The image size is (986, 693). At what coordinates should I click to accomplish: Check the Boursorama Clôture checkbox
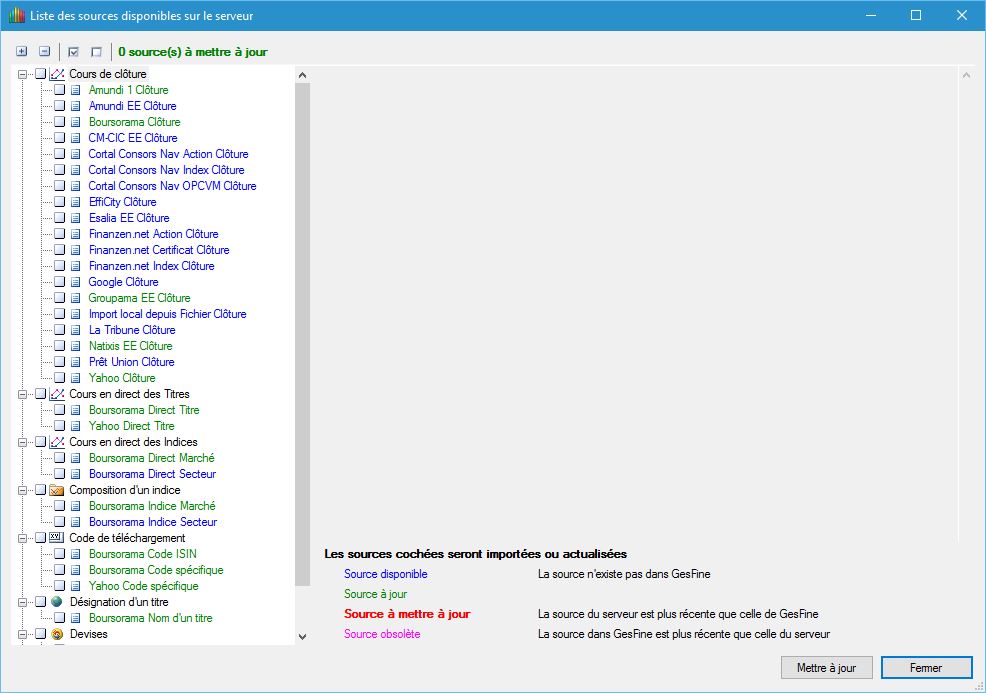click(59, 122)
